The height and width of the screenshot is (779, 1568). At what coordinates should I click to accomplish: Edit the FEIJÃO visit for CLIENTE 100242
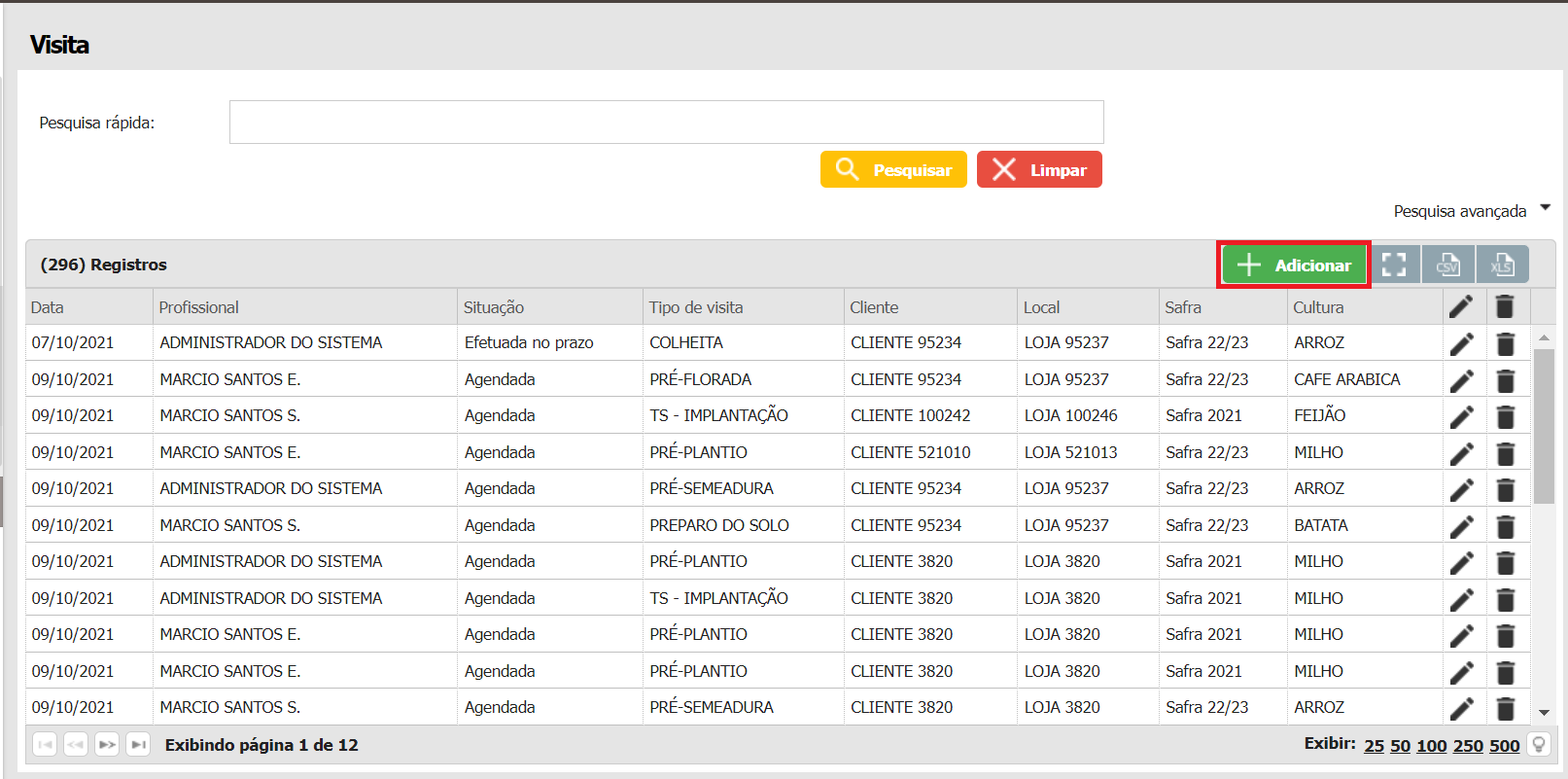(1461, 416)
